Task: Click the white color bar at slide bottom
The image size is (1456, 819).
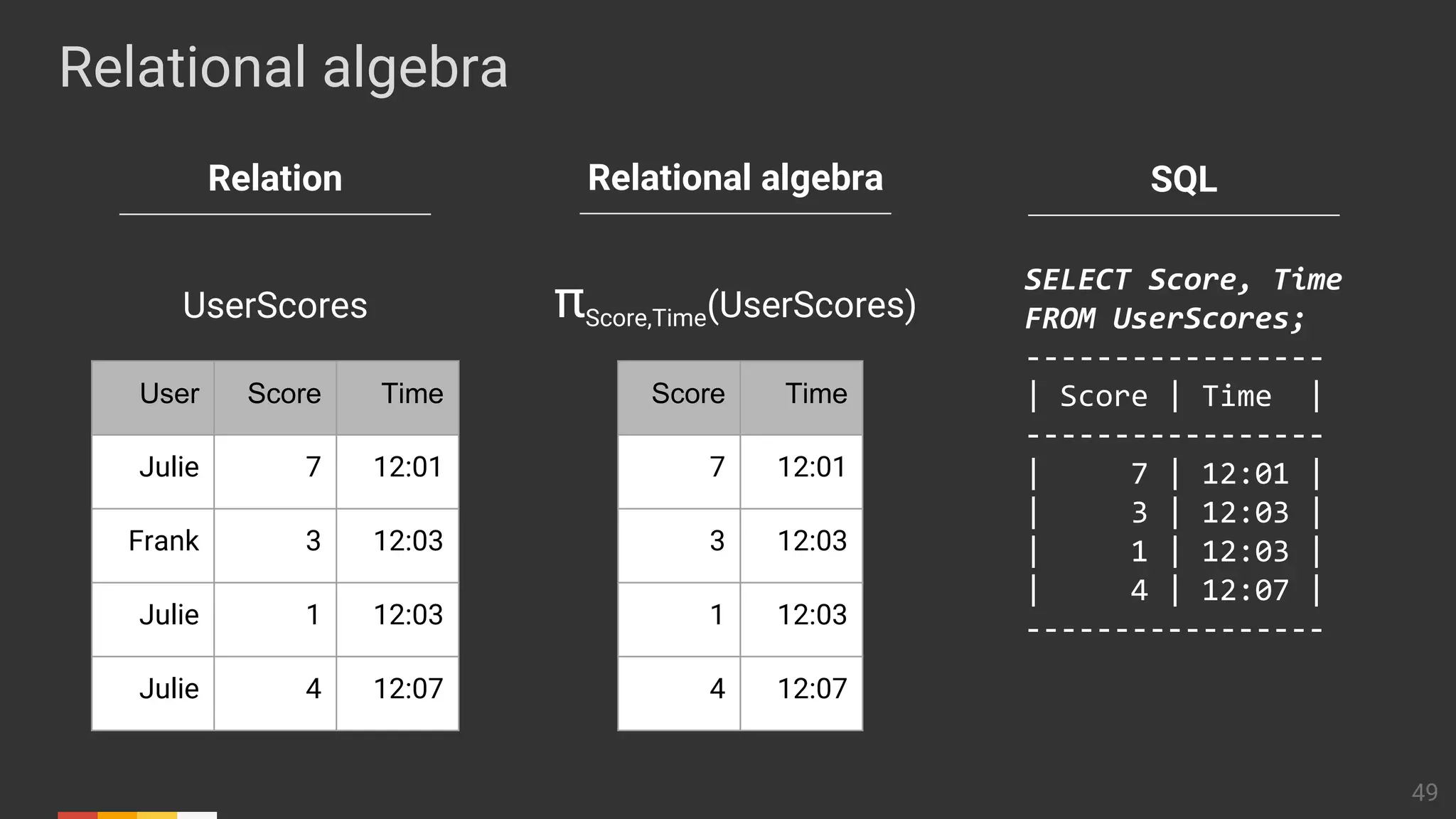Action: point(197,815)
